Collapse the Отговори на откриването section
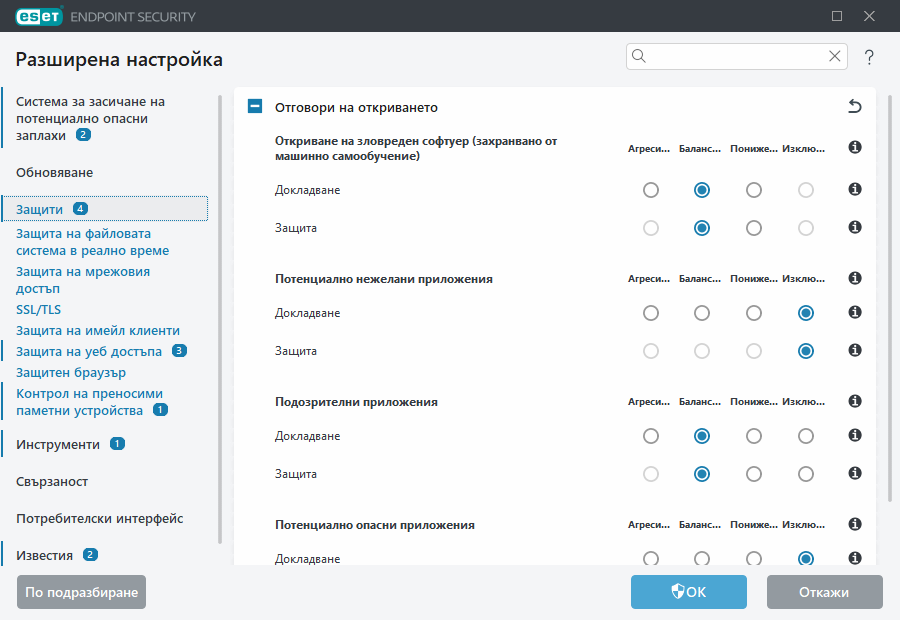The width and height of the screenshot is (900, 620). pyautogui.click(x=254, y=104)
